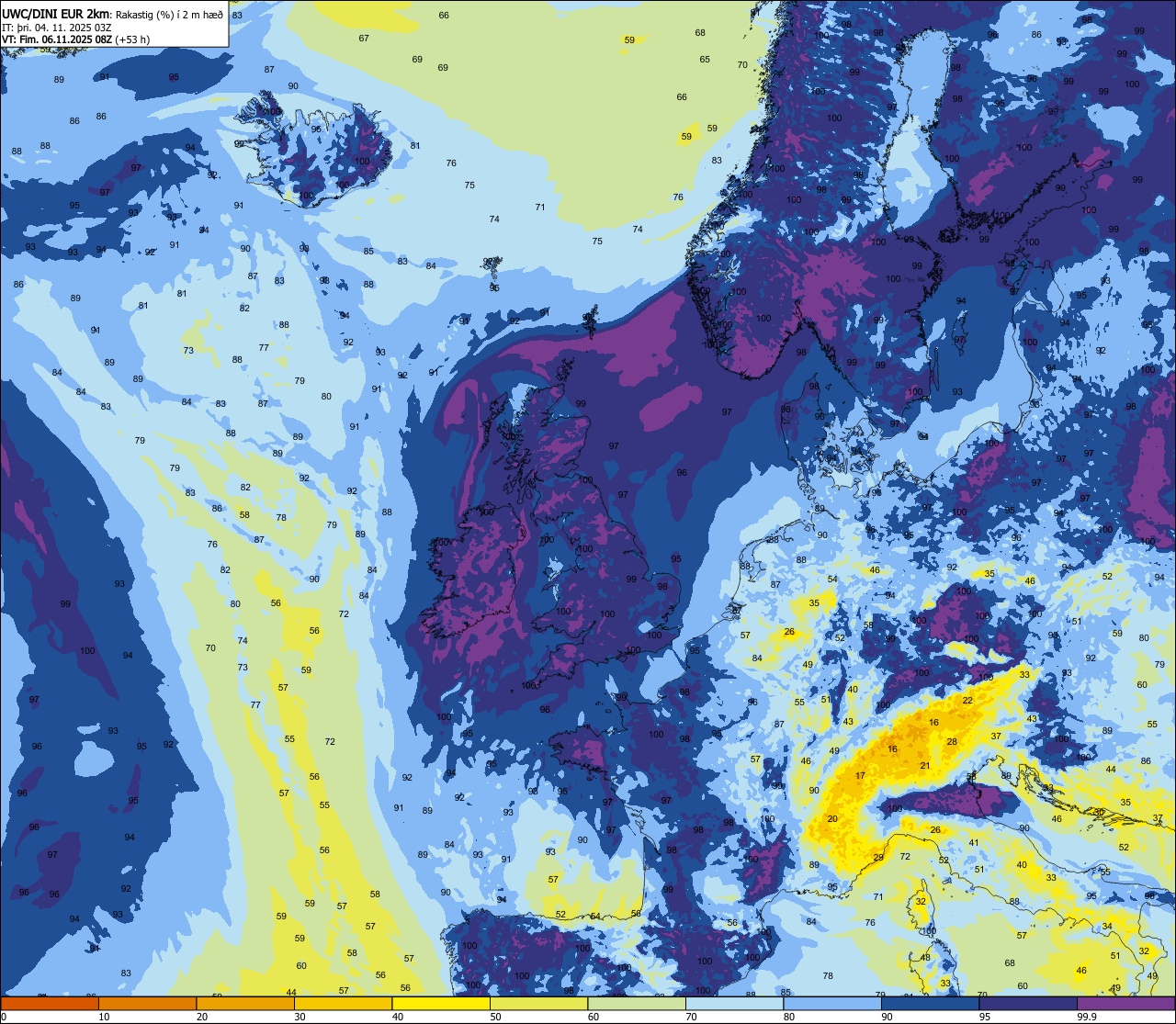Click the humidity value "65" off the Norwegian coast
Screen dimensions: 1176x1024
705,60
